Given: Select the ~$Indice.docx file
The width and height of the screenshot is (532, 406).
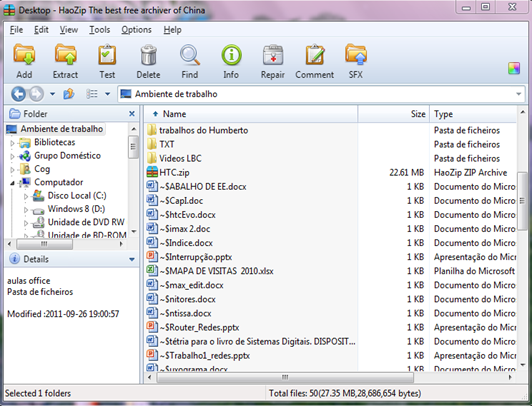Looking at the screenshot, I should [x=186, y=243].
